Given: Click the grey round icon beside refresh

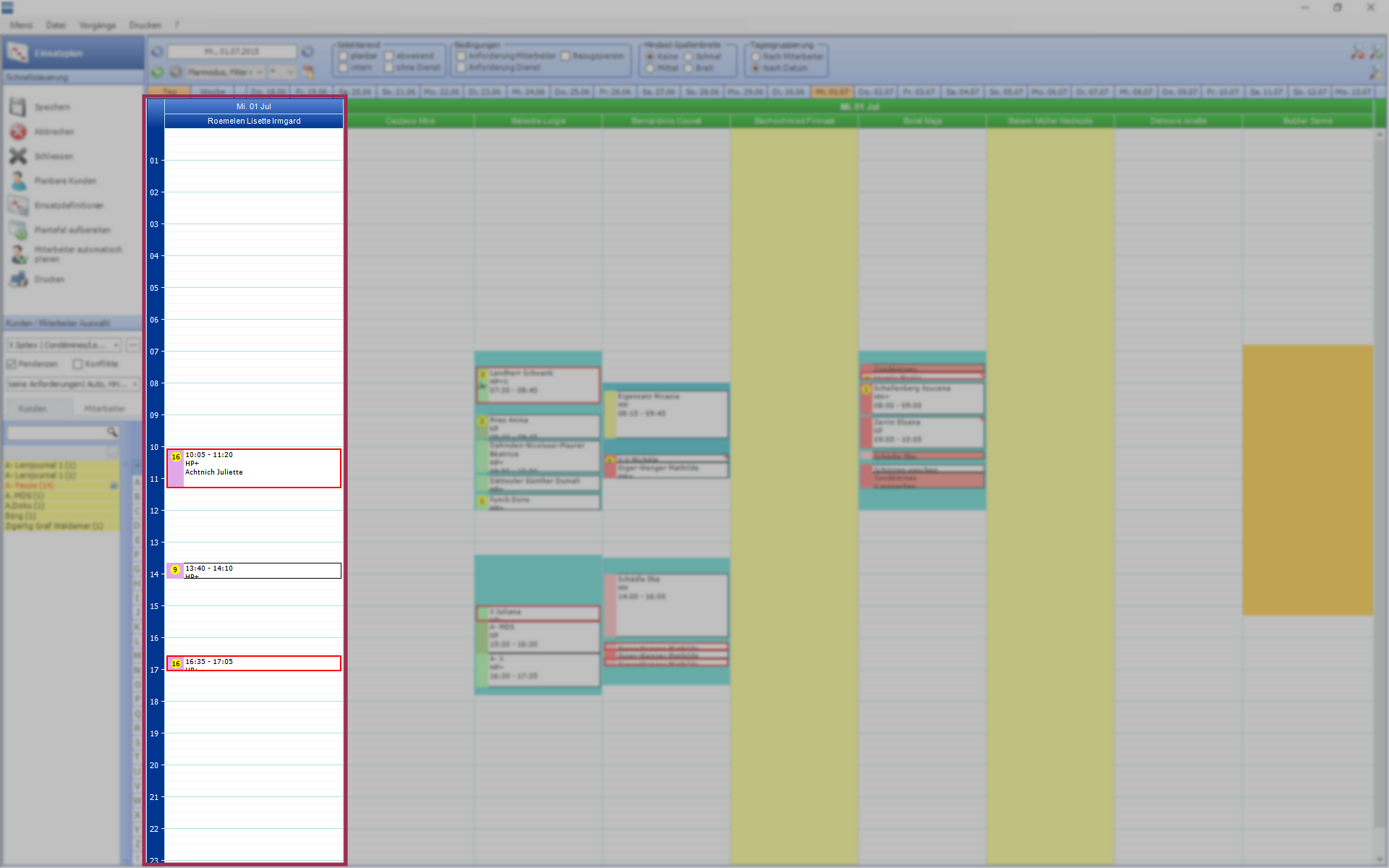Looking at the screenshot, I should (176, 72).
